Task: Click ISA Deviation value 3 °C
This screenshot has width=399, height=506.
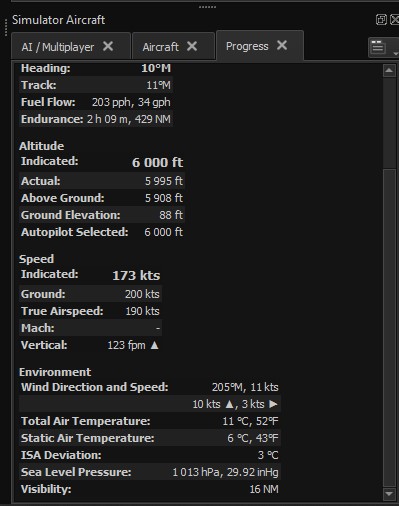Action: [x=268, y=455]
